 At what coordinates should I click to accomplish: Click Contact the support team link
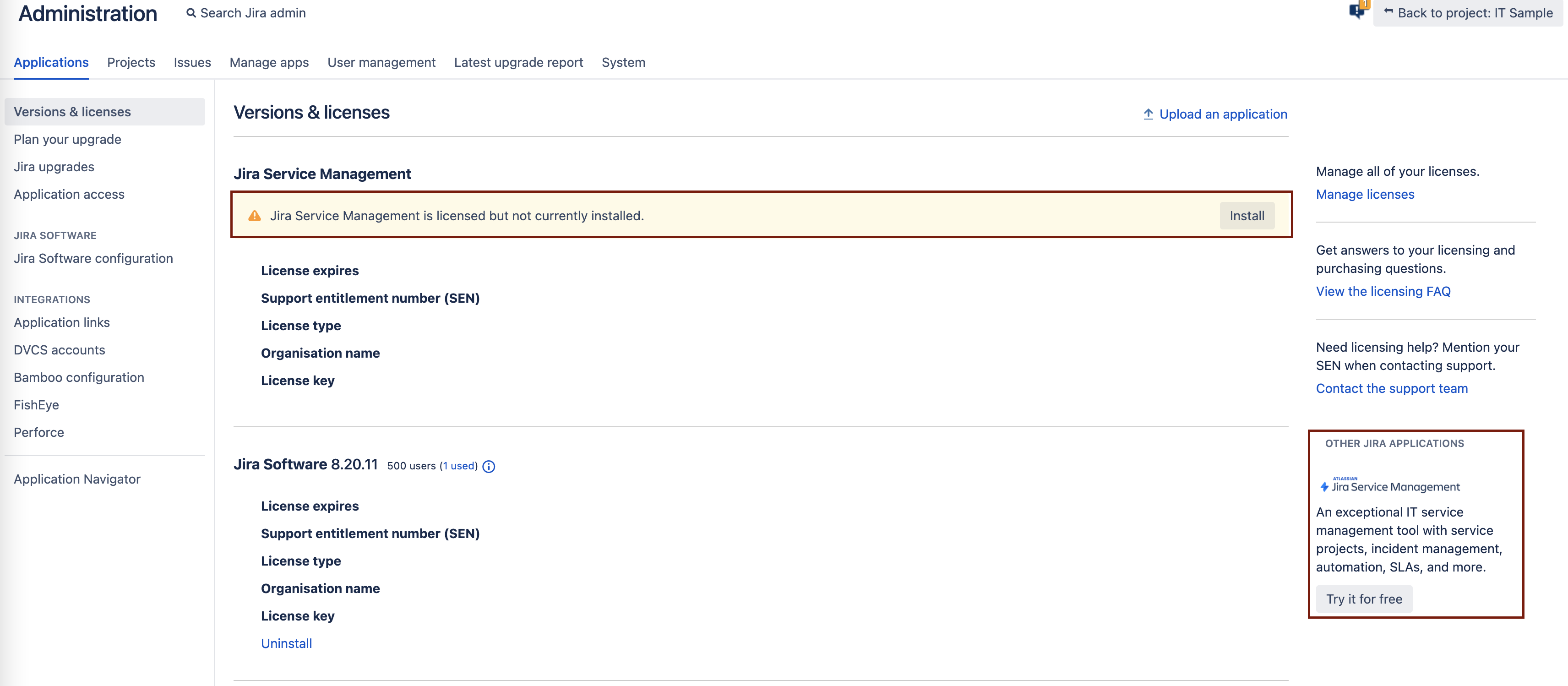[x=1392, y=388]
